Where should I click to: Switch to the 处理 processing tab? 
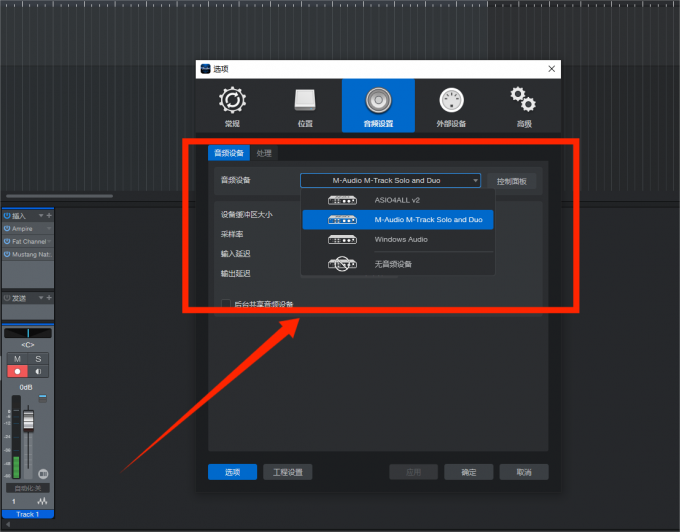[264, 153]
